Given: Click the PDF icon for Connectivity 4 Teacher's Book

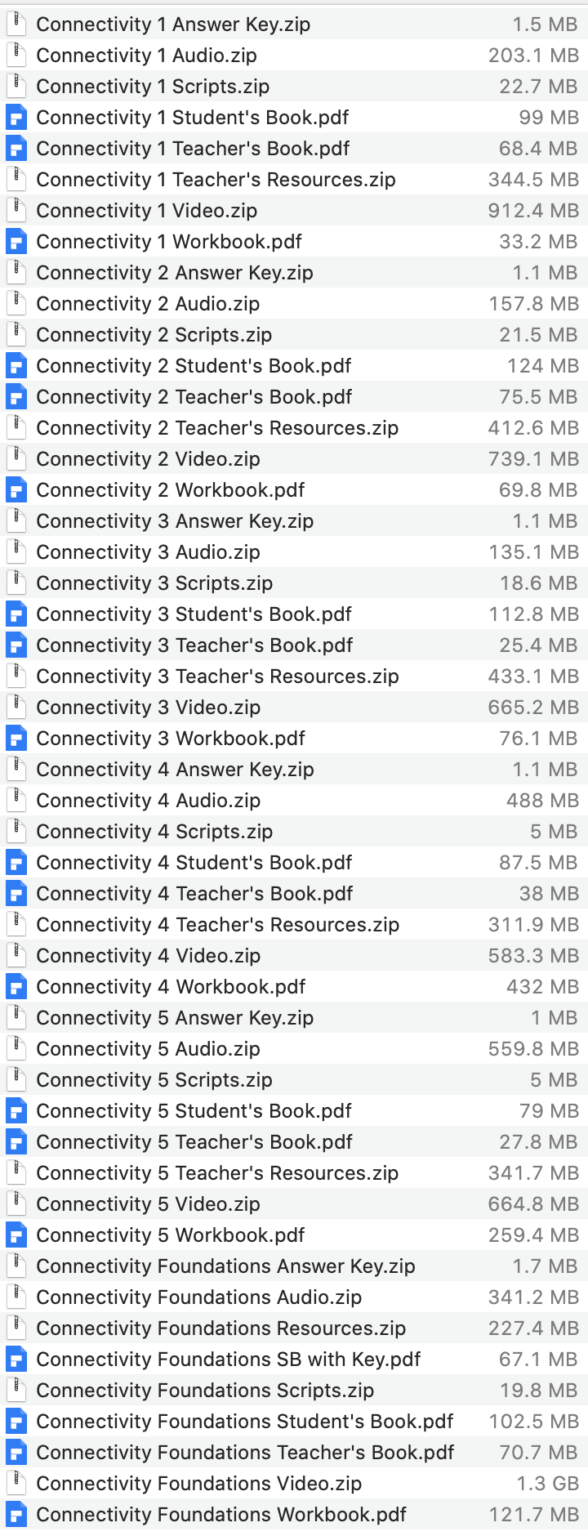Looking at the screenshot, I should [16, 893].
